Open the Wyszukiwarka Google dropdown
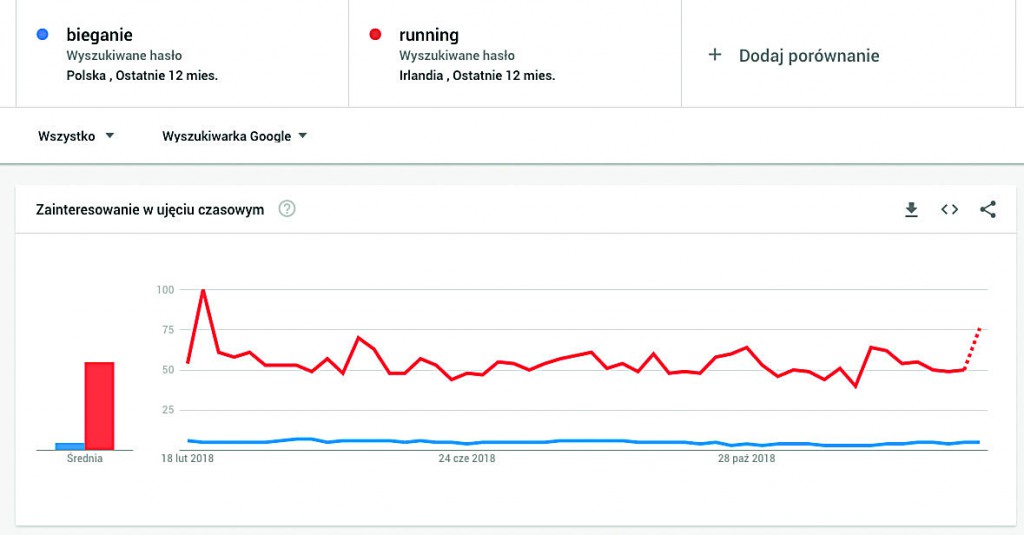Screen dimensions: 1024x535 coord(234,136)
